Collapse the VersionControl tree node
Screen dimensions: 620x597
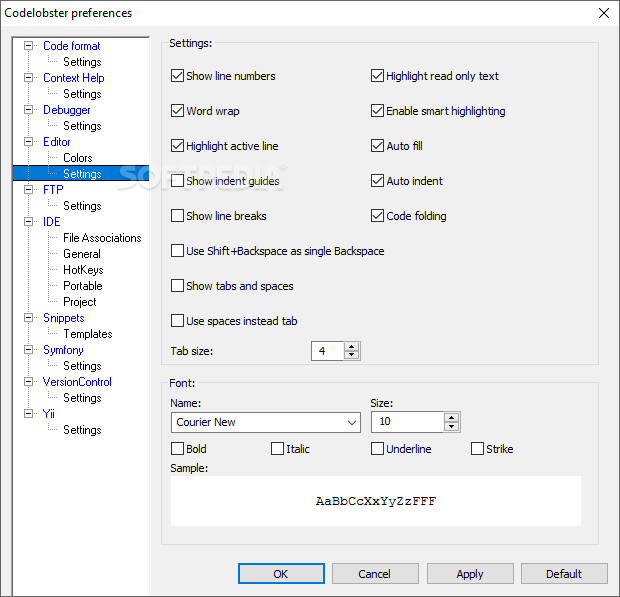(x=28, y=382)
